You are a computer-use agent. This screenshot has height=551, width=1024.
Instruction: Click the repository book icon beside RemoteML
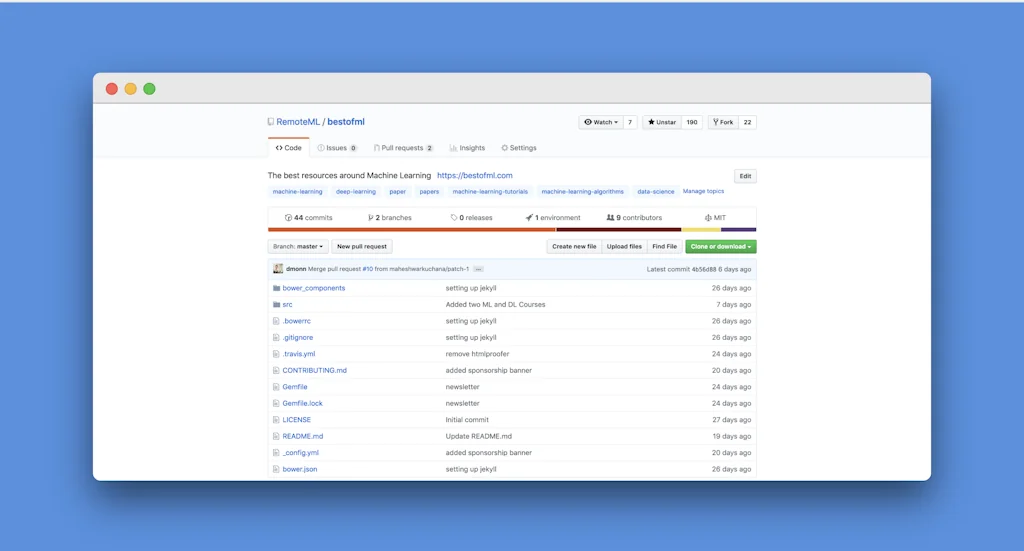click(x=270, y=122)
